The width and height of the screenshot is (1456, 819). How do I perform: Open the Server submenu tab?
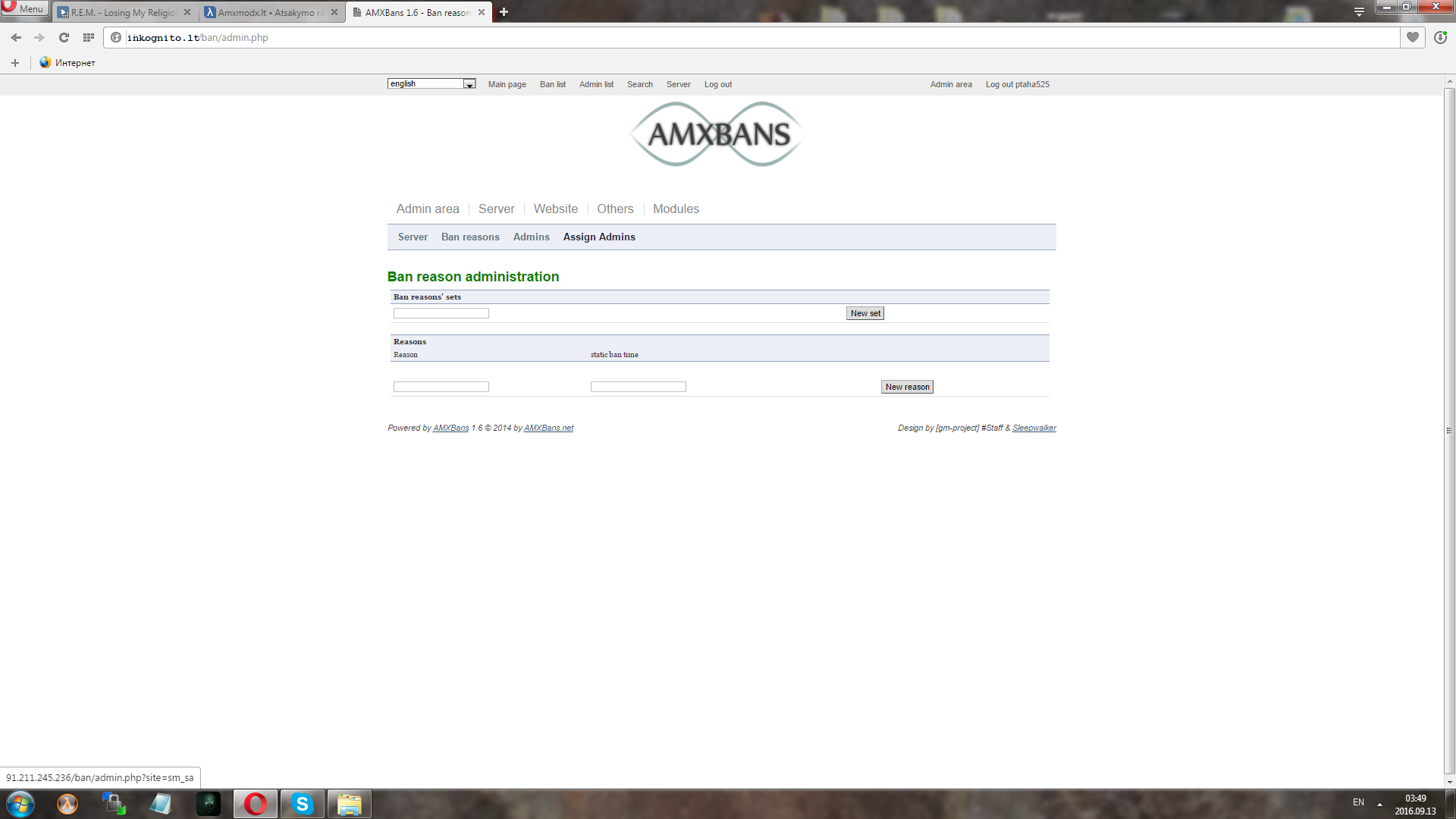click(x=413, y=237)
